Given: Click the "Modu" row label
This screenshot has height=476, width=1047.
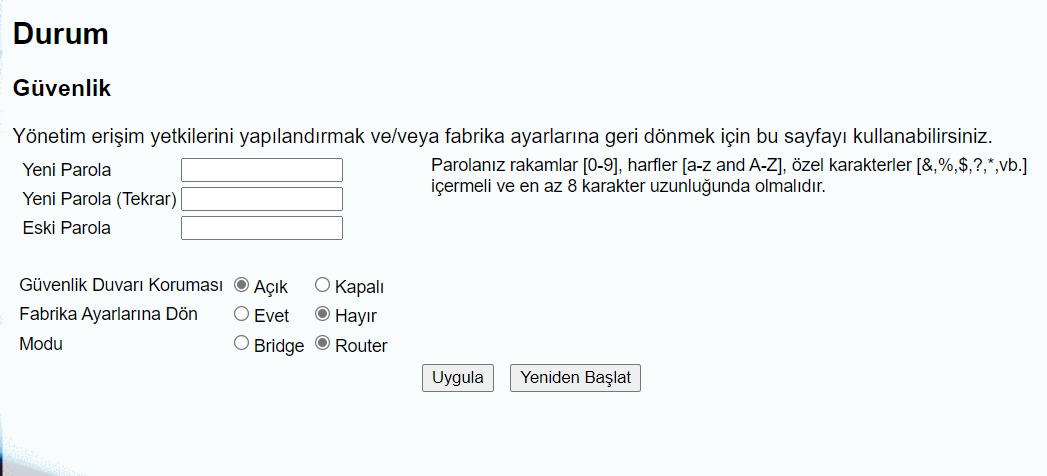Looking at the screenshot, I should [x=41, y=344].
